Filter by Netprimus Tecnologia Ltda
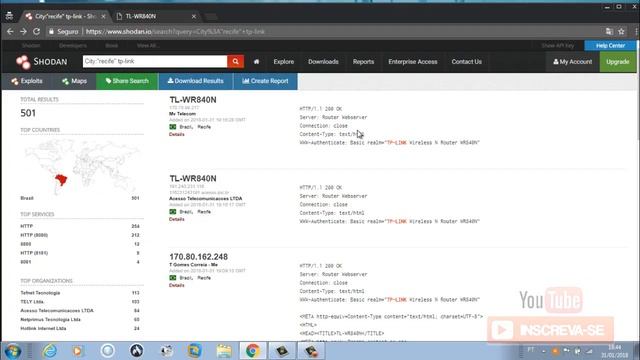The image size is (640, 360). tap(51, 320)
